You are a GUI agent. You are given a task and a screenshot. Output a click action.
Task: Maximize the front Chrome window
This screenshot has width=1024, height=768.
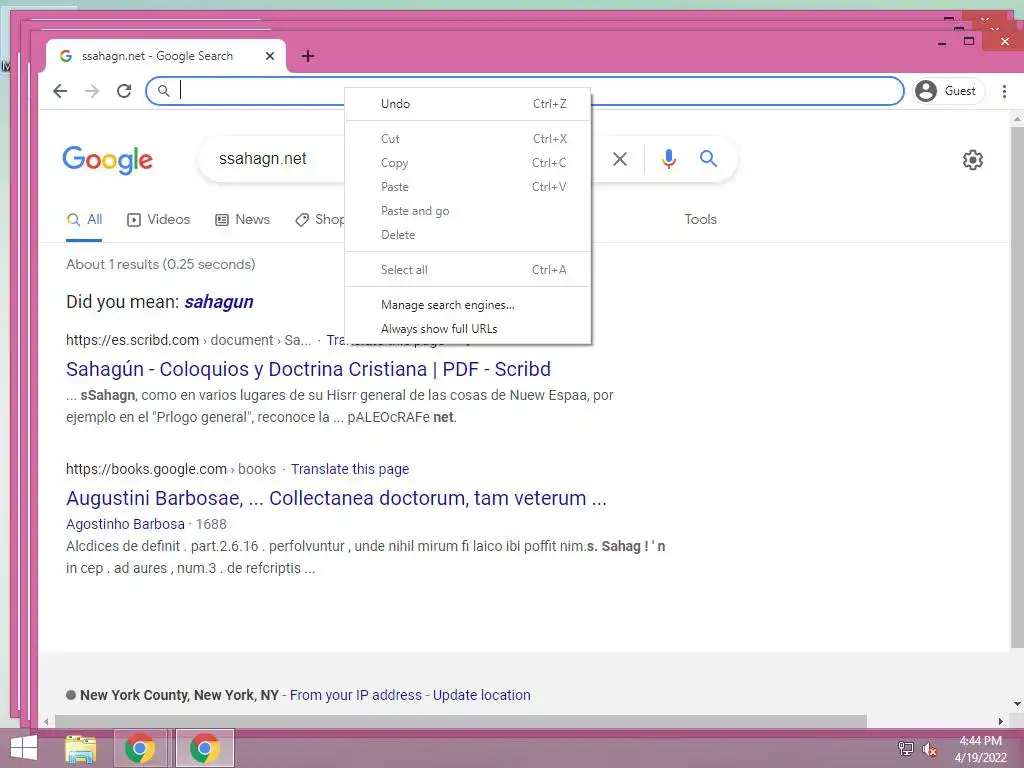coord(969,41)
